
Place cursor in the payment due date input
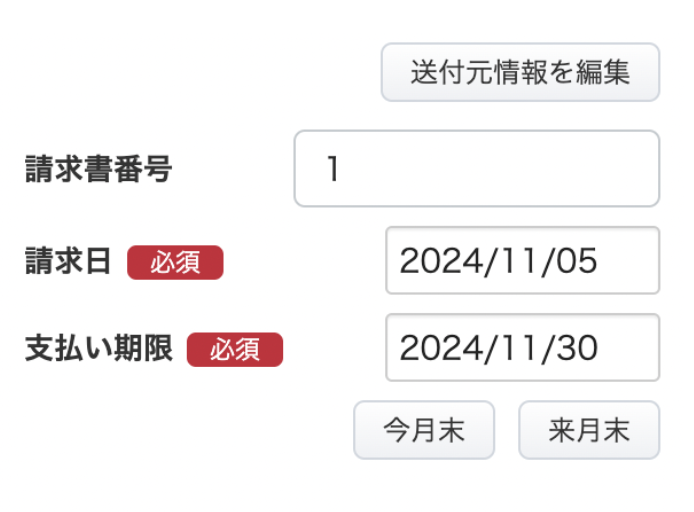(522, 348)
